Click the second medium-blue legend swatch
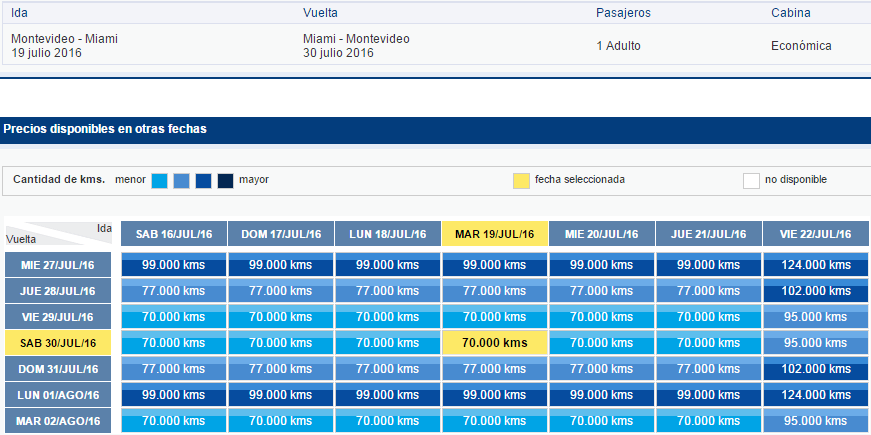This screenshot has height=435, width=871. click(x=181, y=181)
